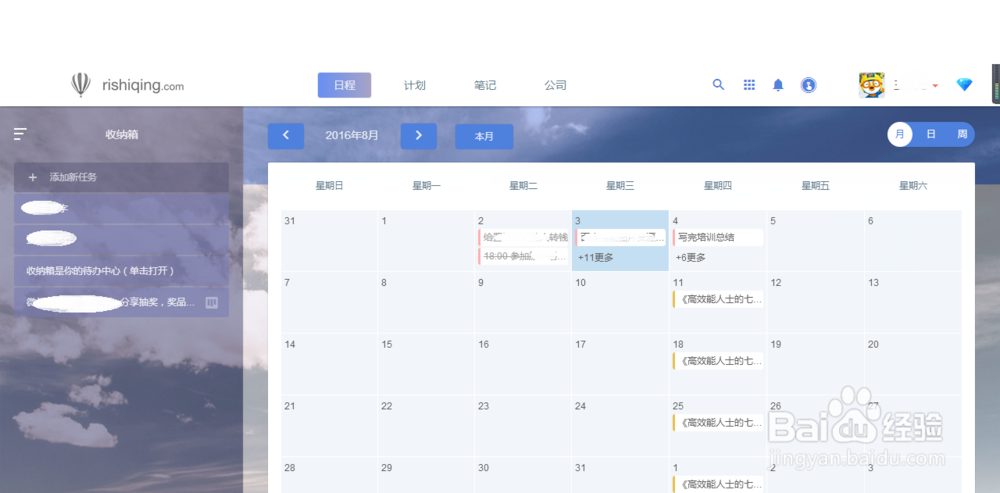This screenshot has width=1000, height=493.
Task: Expand the account dropdown arrow beside the avatar
Action: pos(935,85)
